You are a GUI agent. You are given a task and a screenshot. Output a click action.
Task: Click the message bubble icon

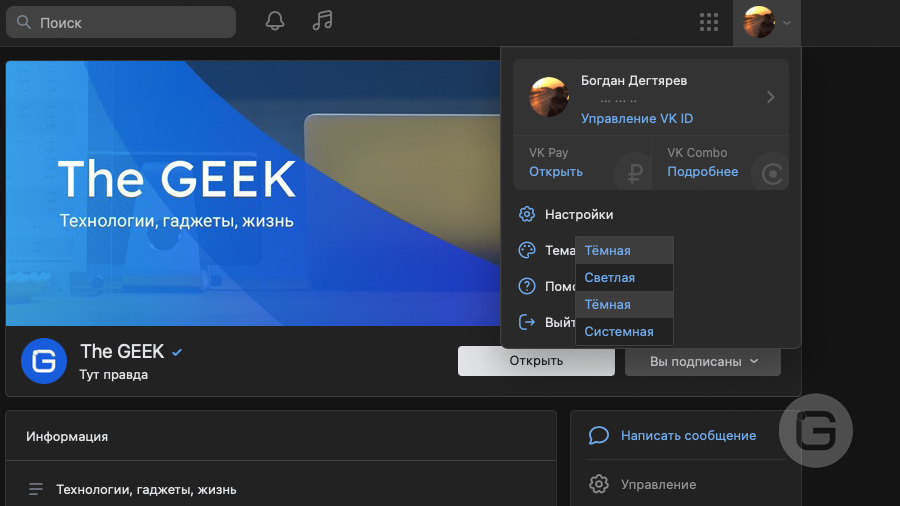(x=599, y=435)
